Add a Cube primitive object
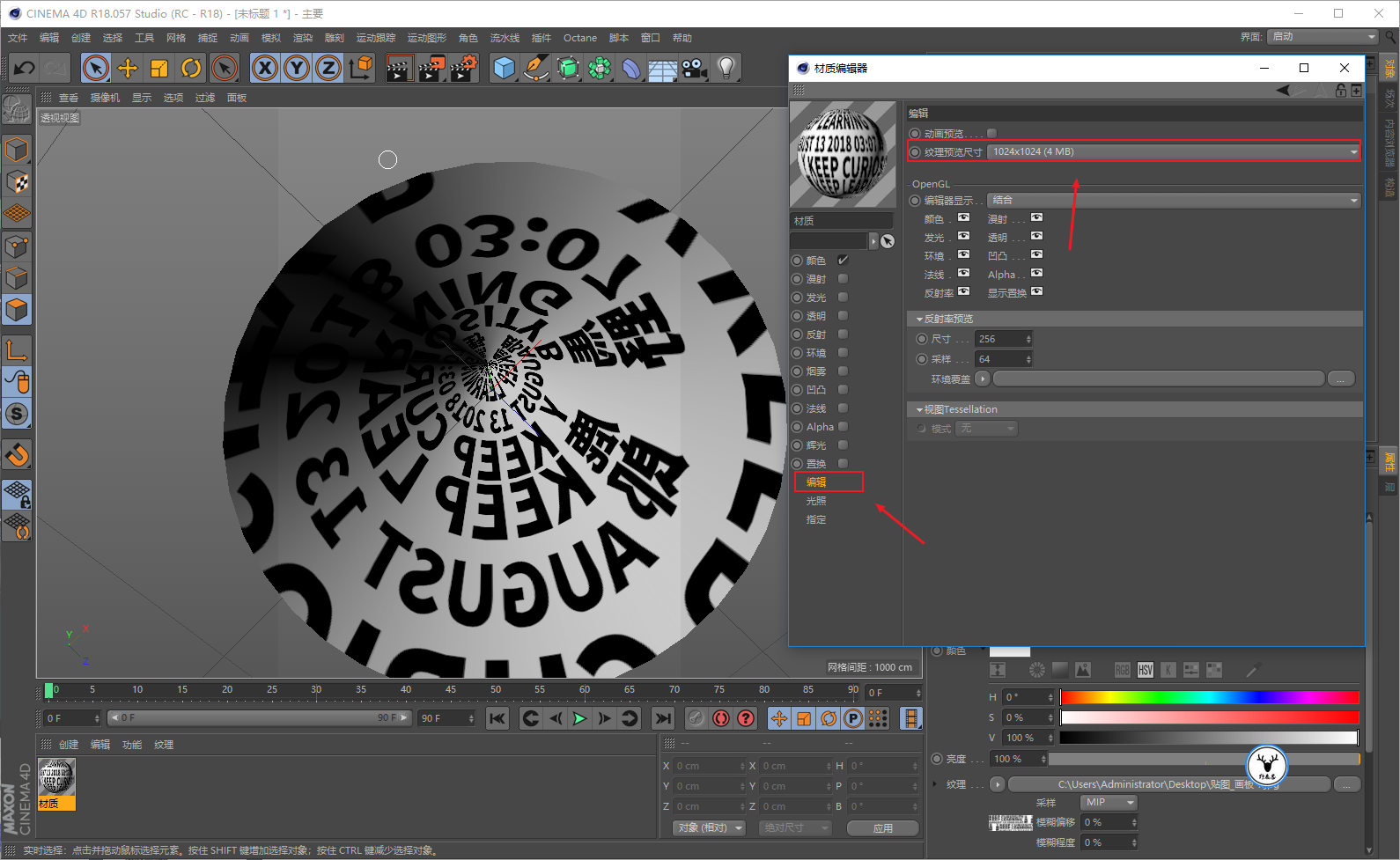Image resolution: width=1400 pixels, height=860 pixels. tap(505, 68)
